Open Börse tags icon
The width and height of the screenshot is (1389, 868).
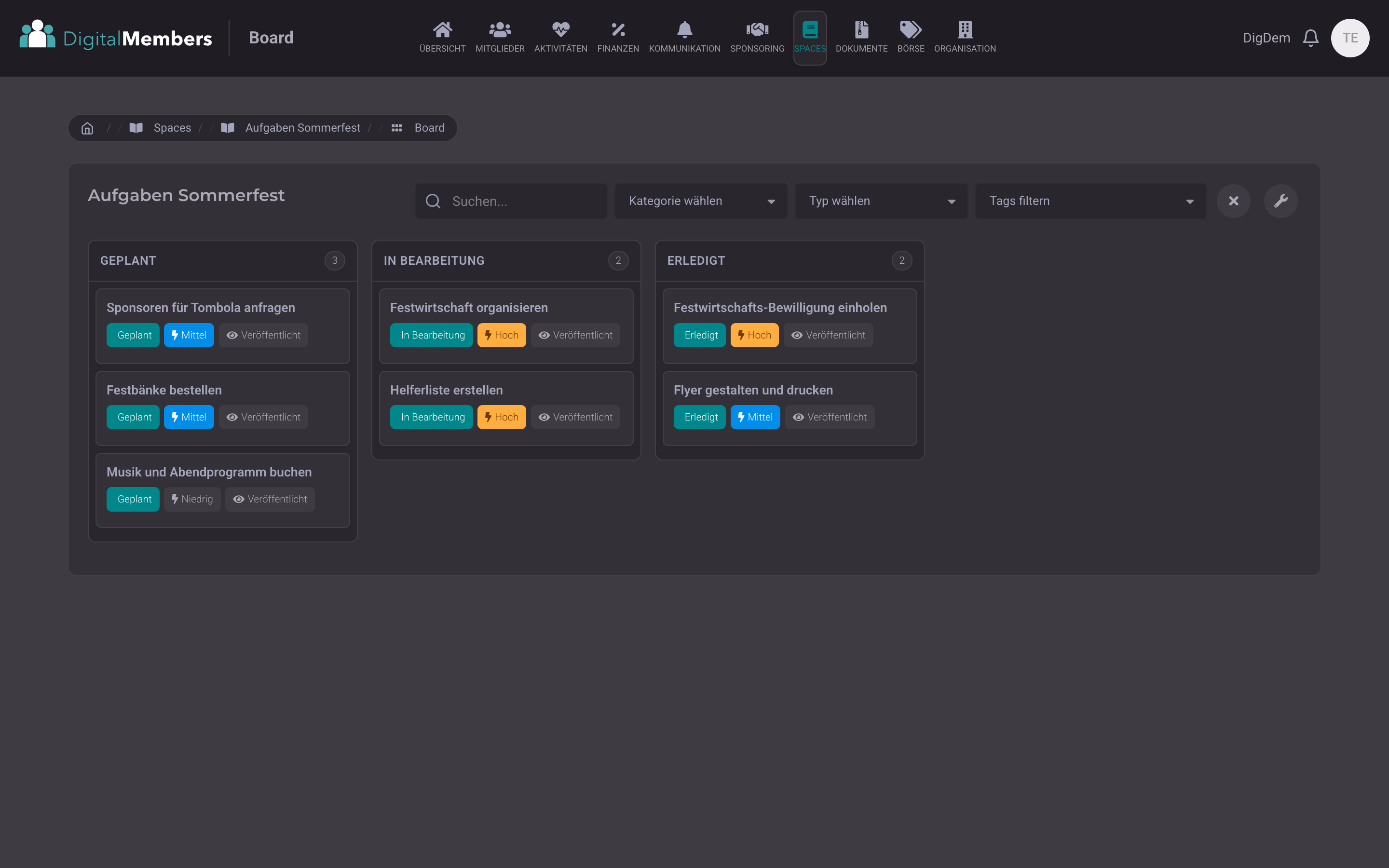(x=910, y=29)
